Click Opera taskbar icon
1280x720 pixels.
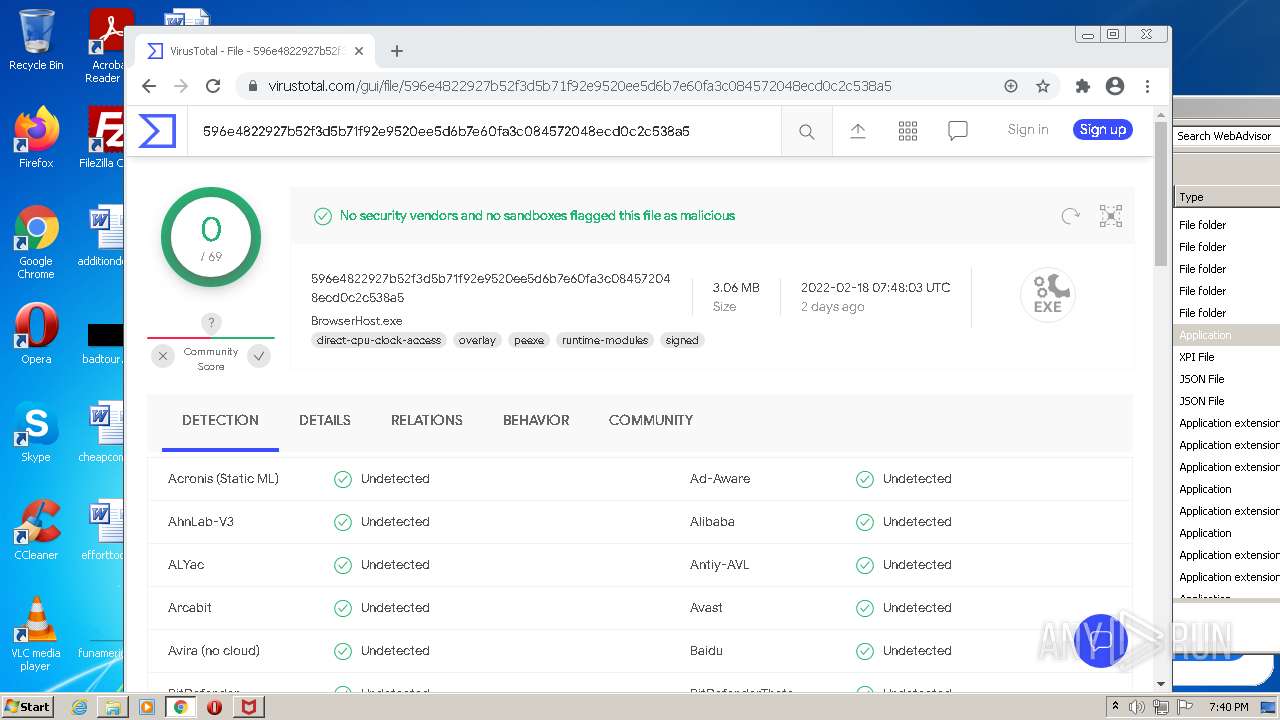coord(214,707)
